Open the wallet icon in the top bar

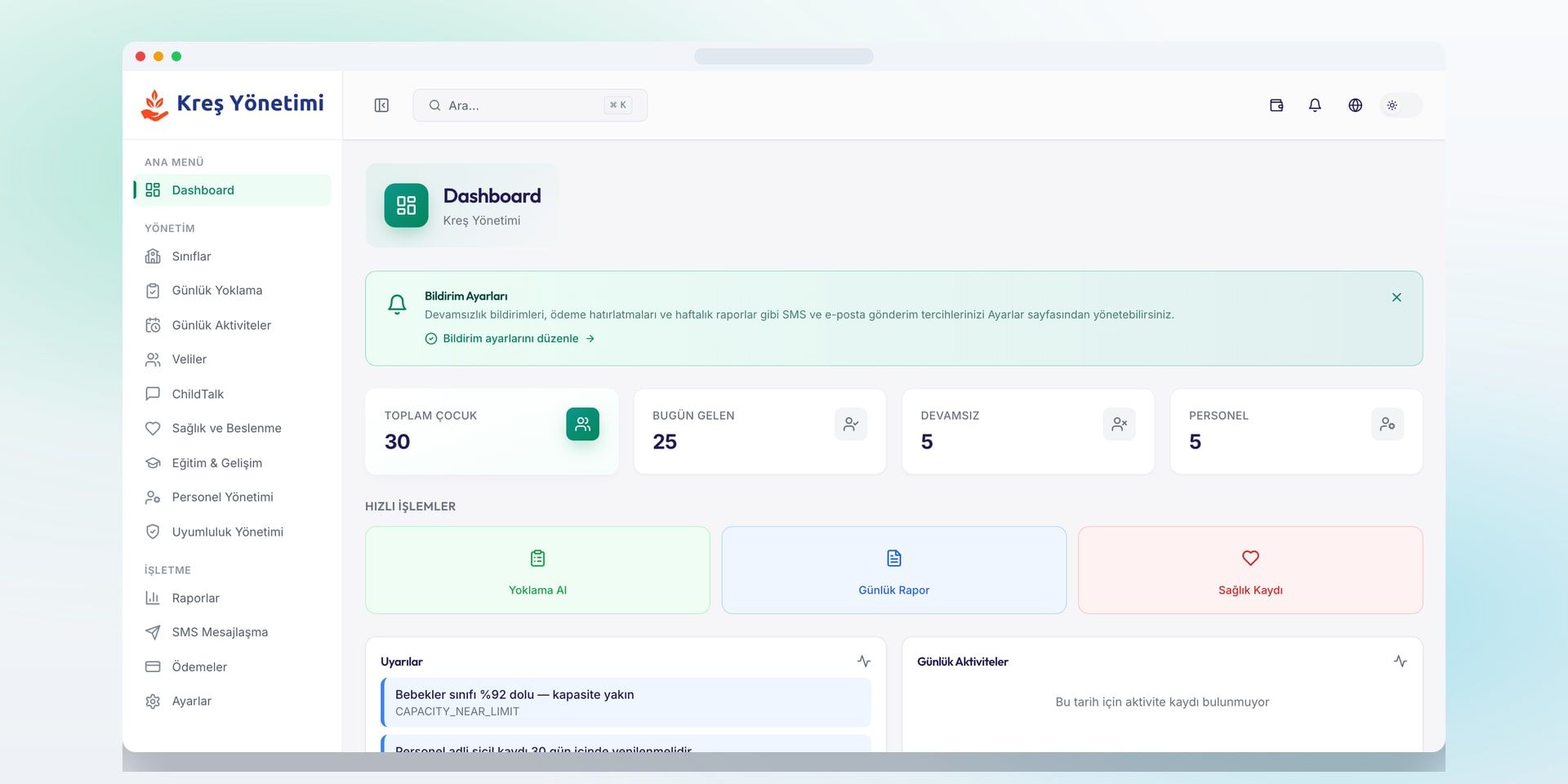[x=1276, y=105]
